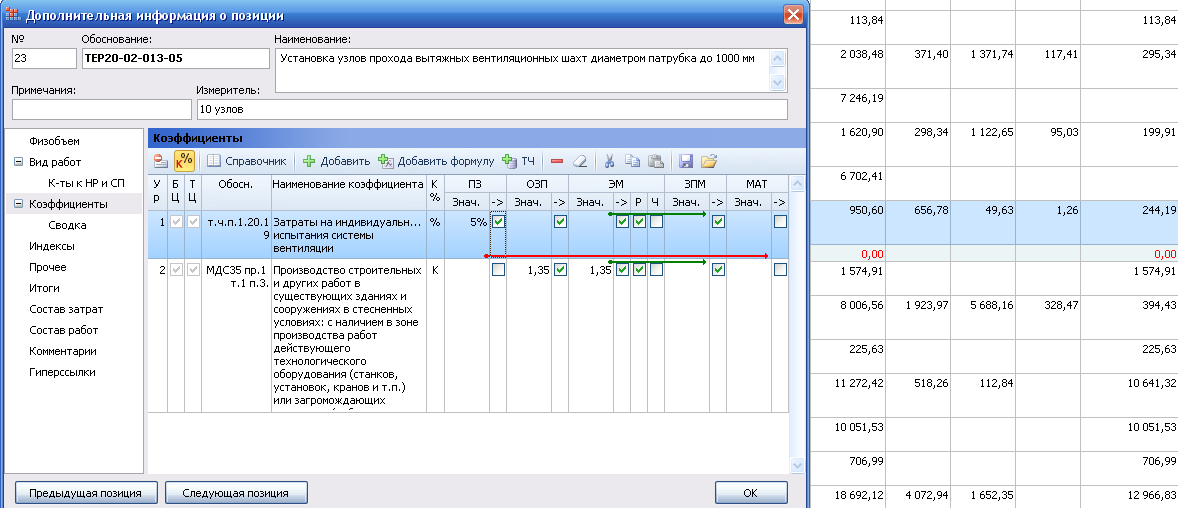Toggle Р checkbox in МДС35 row
Screen dimensions: 1178x508
click(x=639, y=270)
